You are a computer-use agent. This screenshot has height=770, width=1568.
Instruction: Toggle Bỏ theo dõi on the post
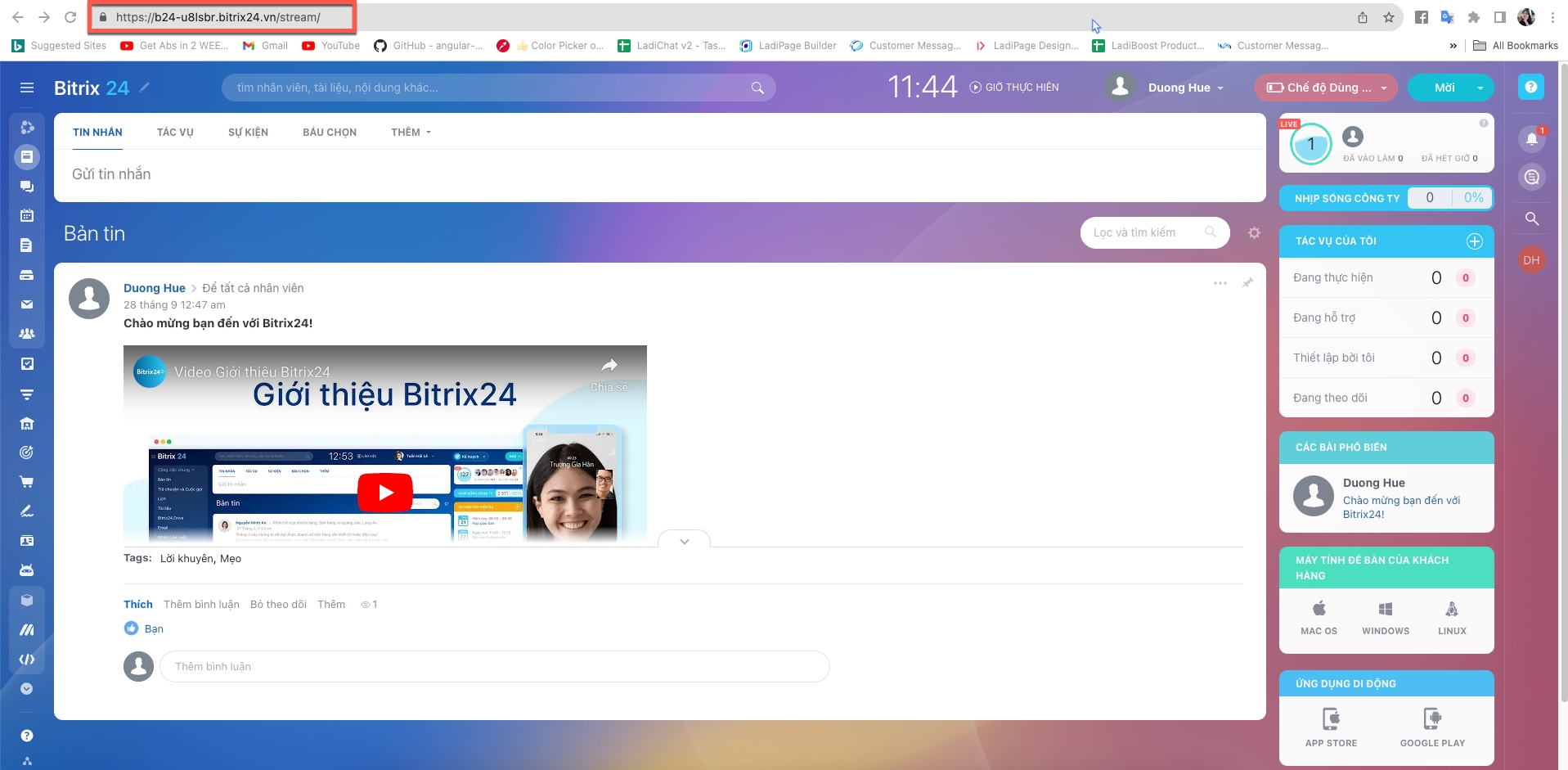coord(278,605)
